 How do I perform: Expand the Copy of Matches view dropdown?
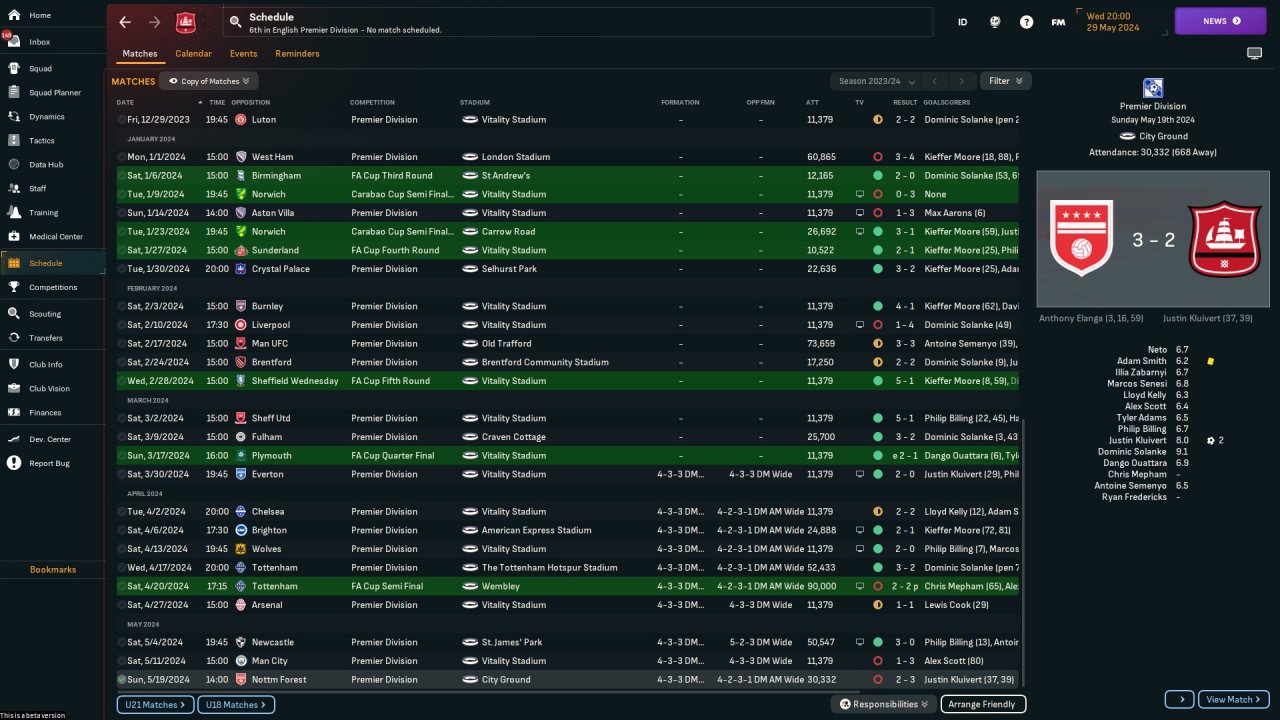(x=209, y=81)
